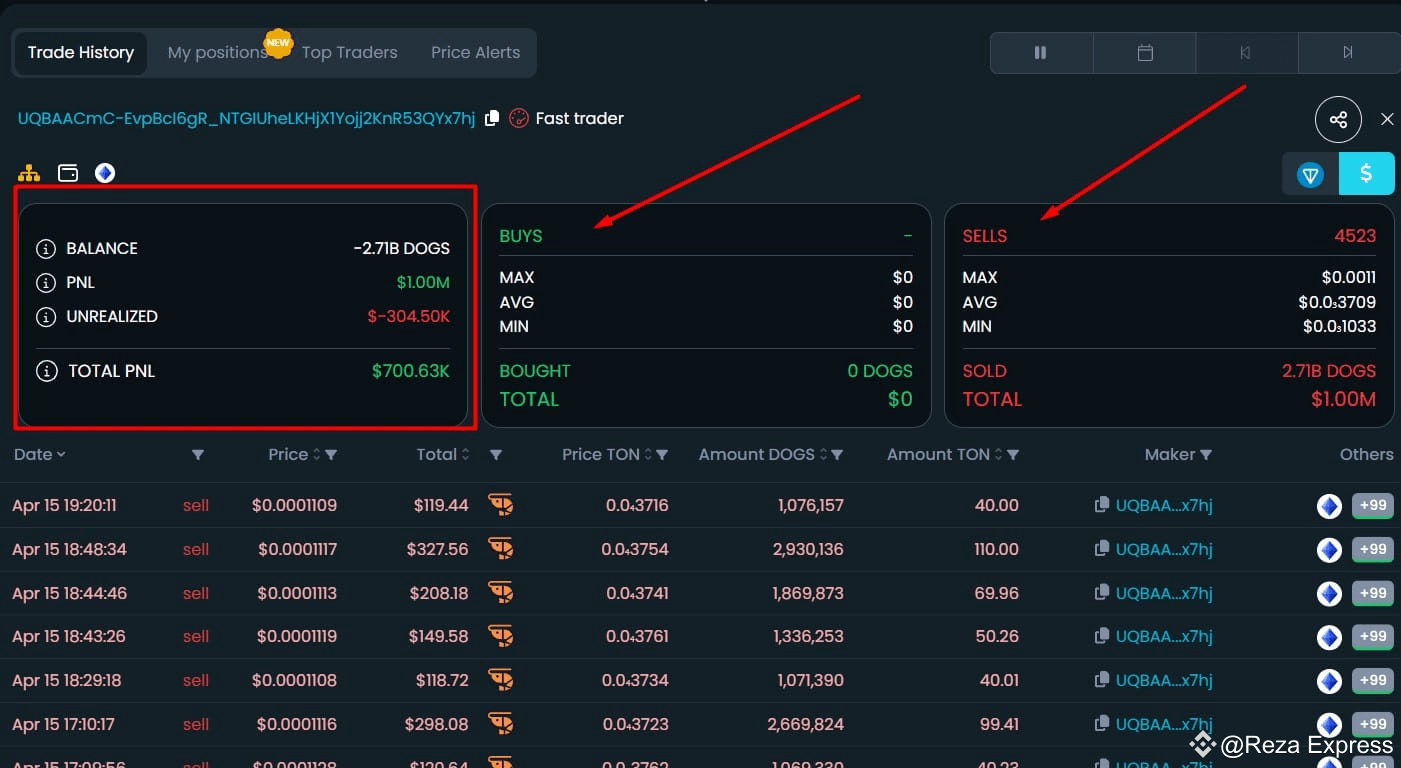1401x768 pixels.
Task: Click the Fast trader emoji badge
Action: 518,117
